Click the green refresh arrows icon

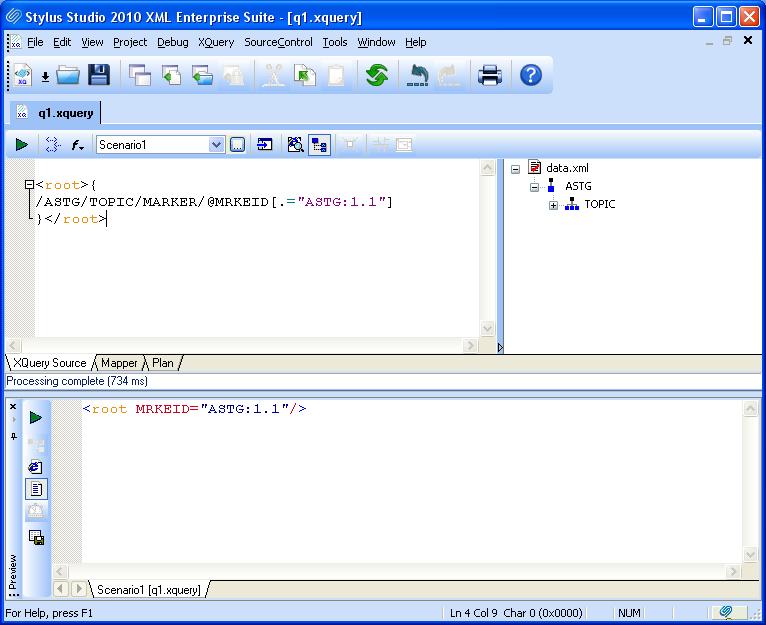(377, 75)
